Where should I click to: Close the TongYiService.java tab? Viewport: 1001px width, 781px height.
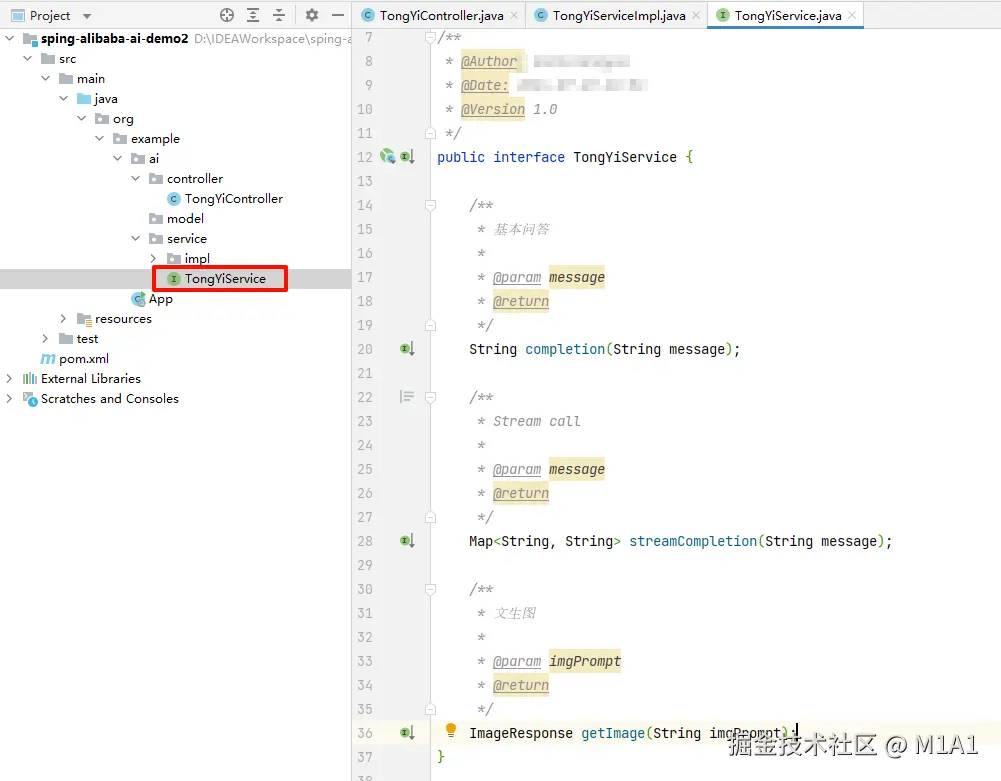pyautogui.click(x=852, y=15)
